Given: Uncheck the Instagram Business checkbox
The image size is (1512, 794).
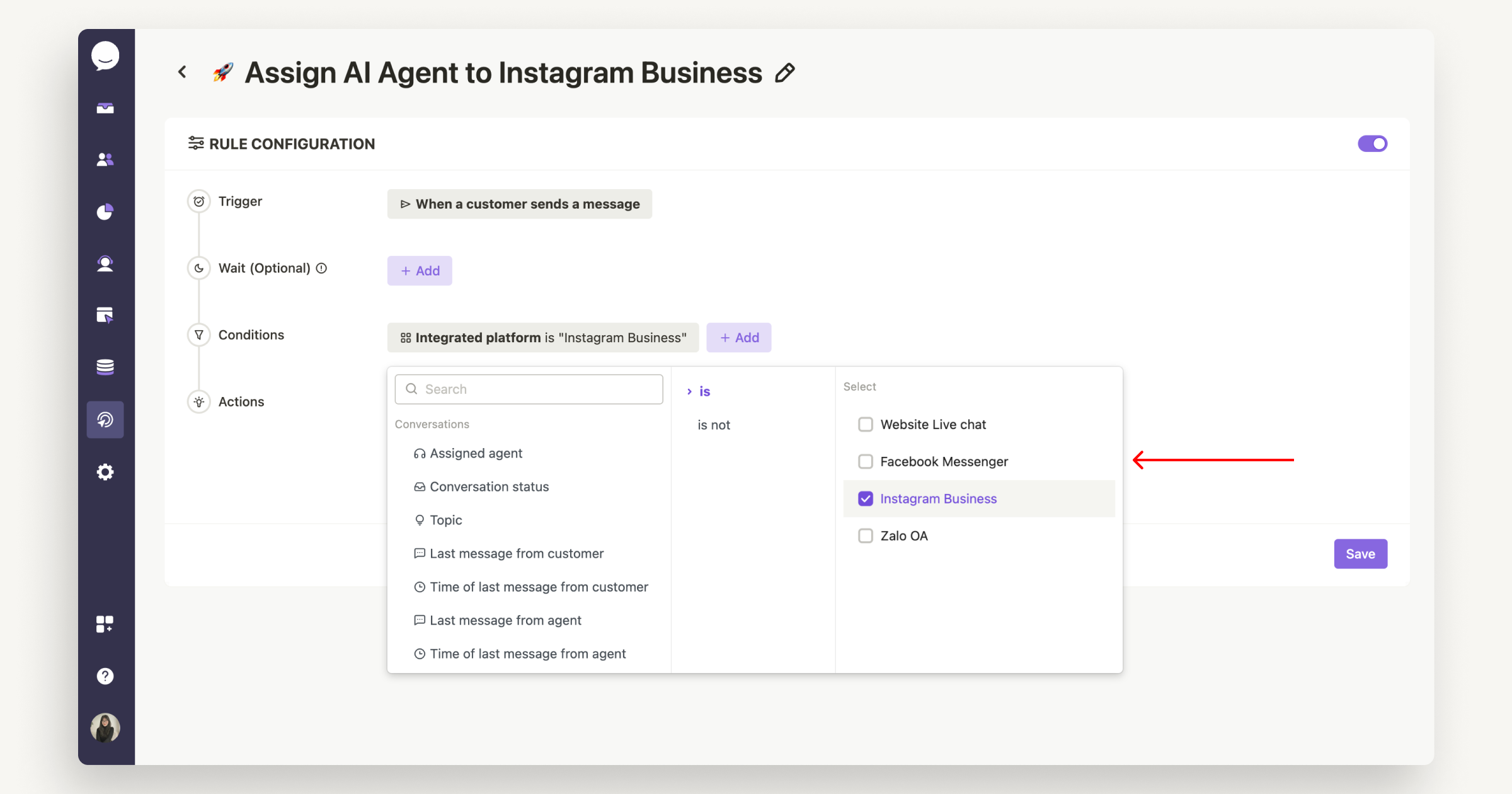Looking at the screenshot, I should coord(866,498).
